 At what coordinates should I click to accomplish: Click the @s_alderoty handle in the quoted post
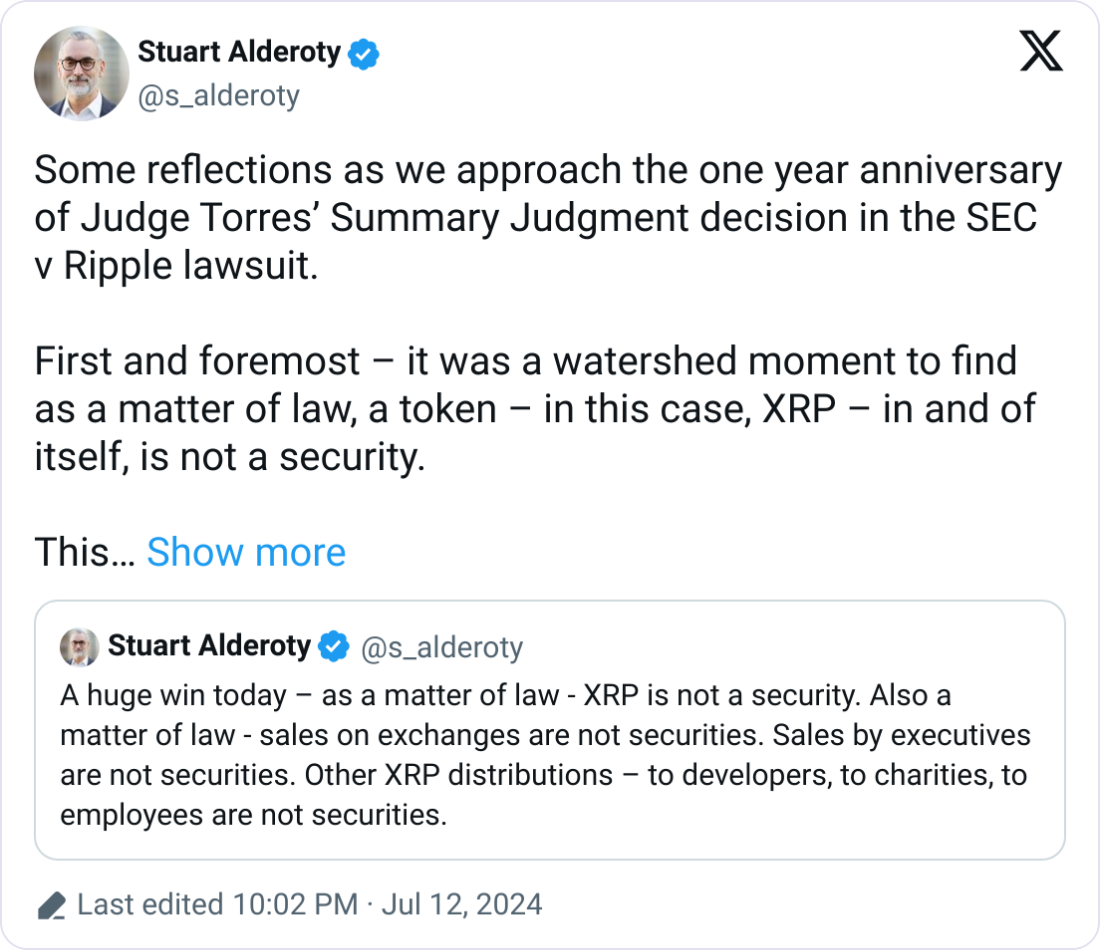[x=440, y=647]
